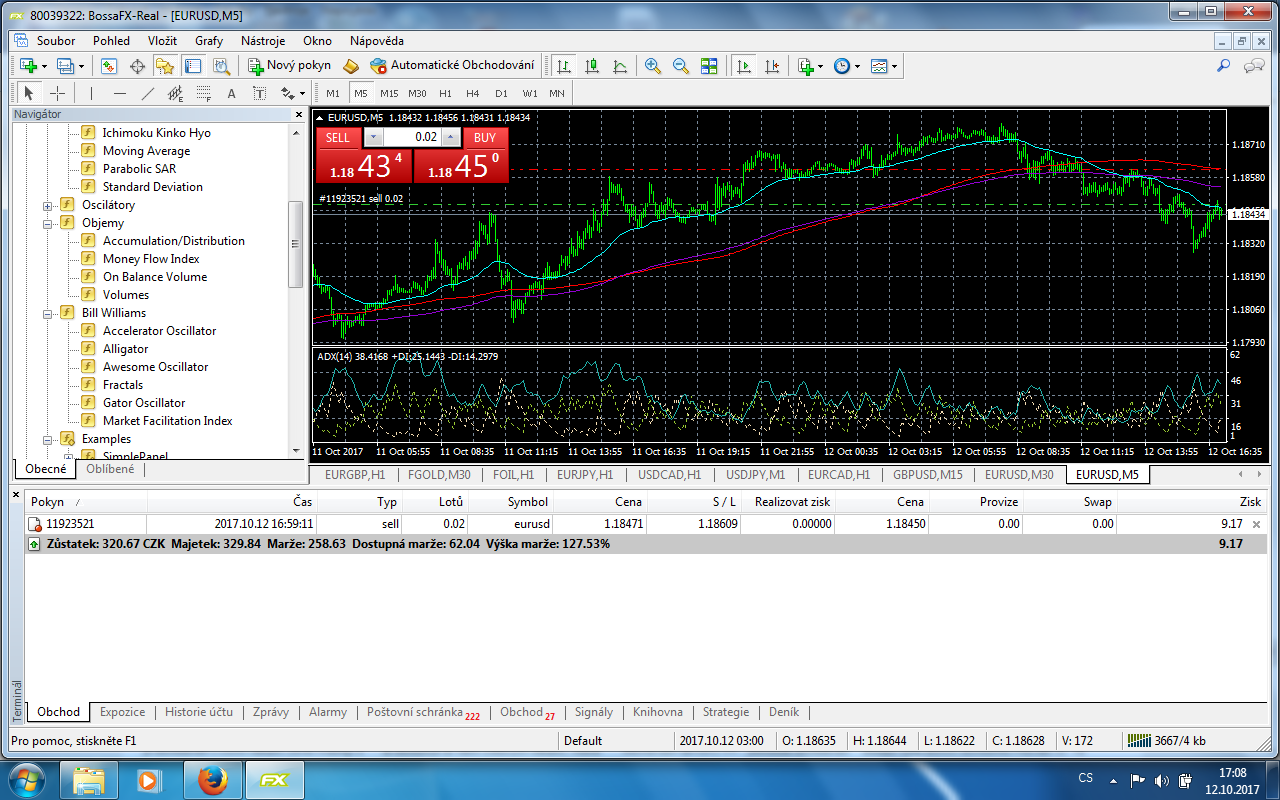Open the arrows objects dropdown
This screenshot has width=1280, height=800.
coord(302,94)
